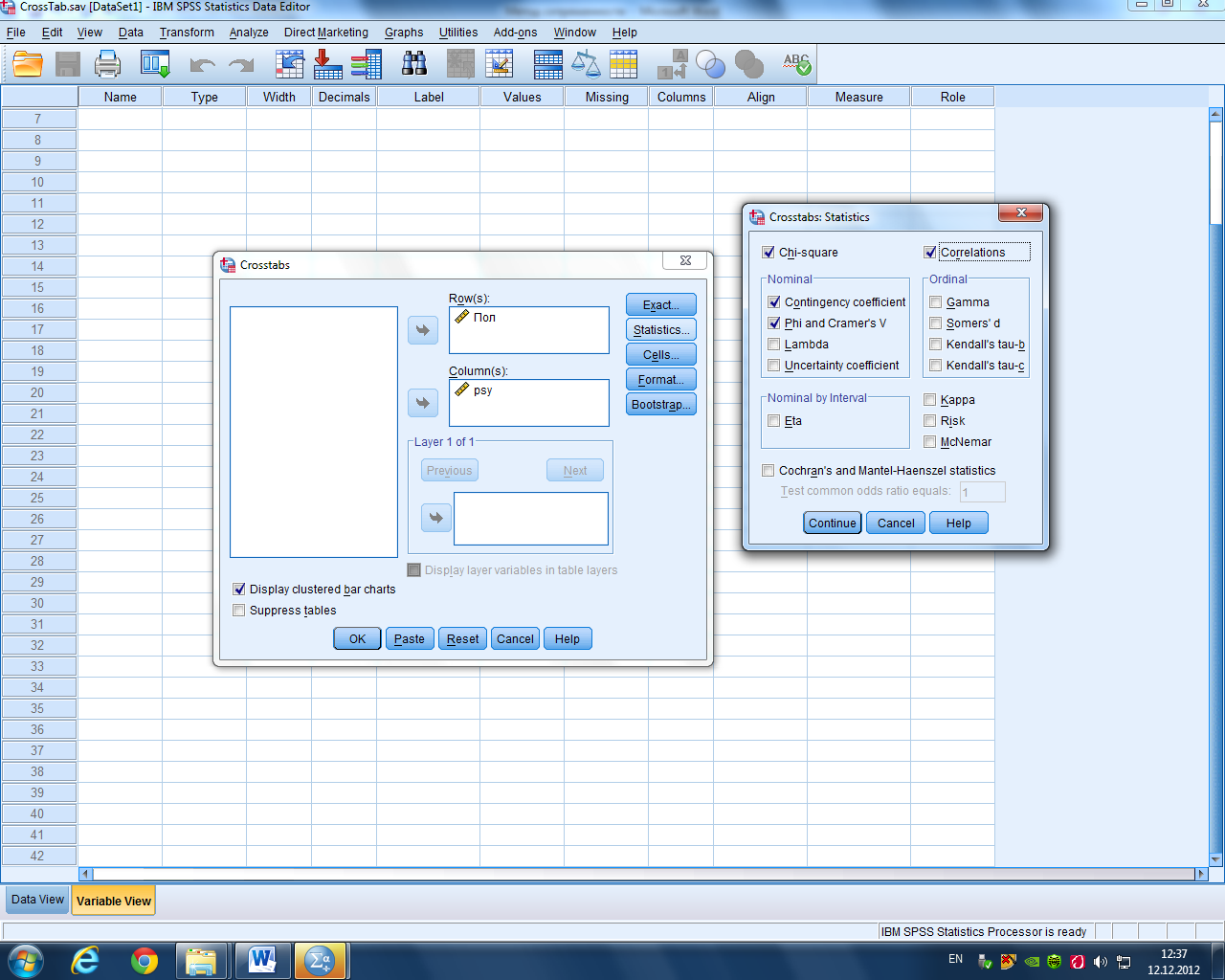
Task: Toggle Display clustered bar charts
Action: coord(239,590)
